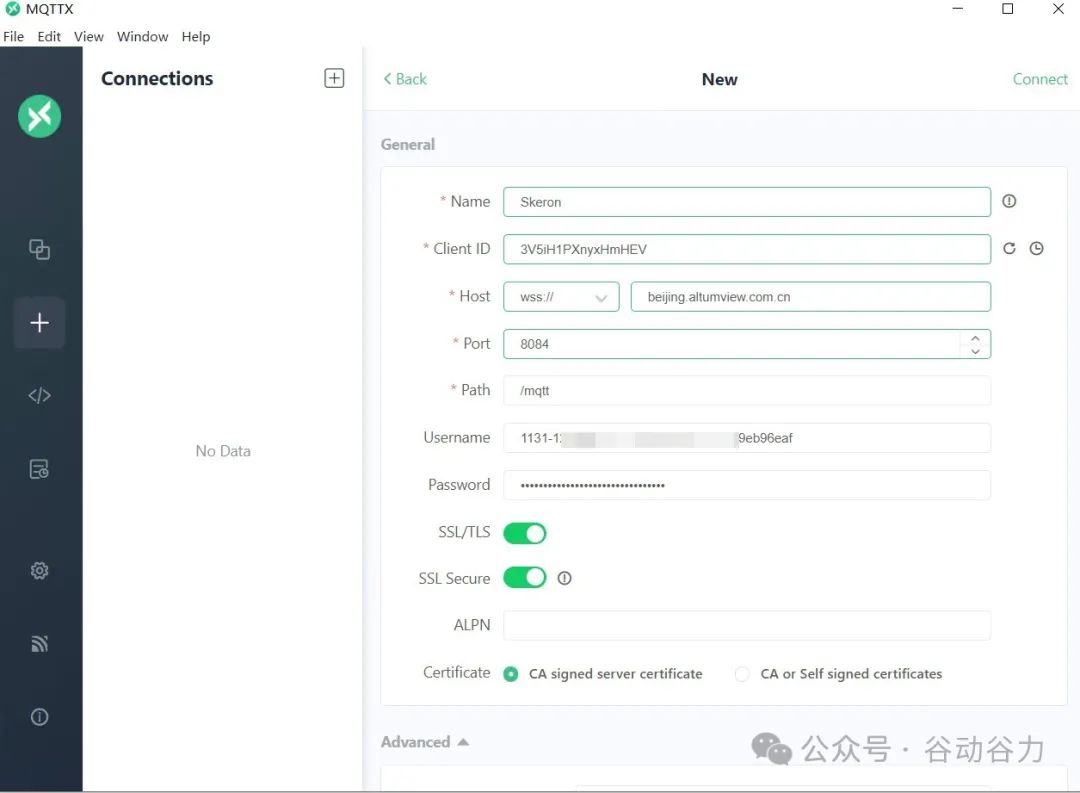Disable the SSL/TLS toggle
The image size is (1080, 793).
525,533
